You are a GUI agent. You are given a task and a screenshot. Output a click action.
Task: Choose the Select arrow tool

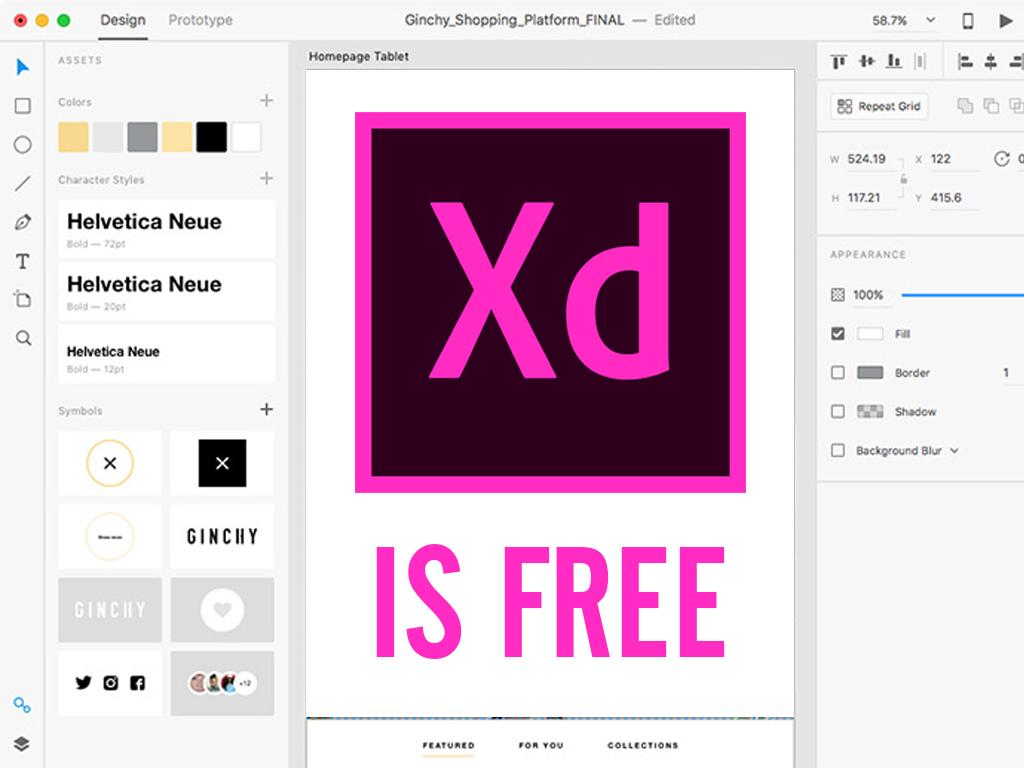22,67
